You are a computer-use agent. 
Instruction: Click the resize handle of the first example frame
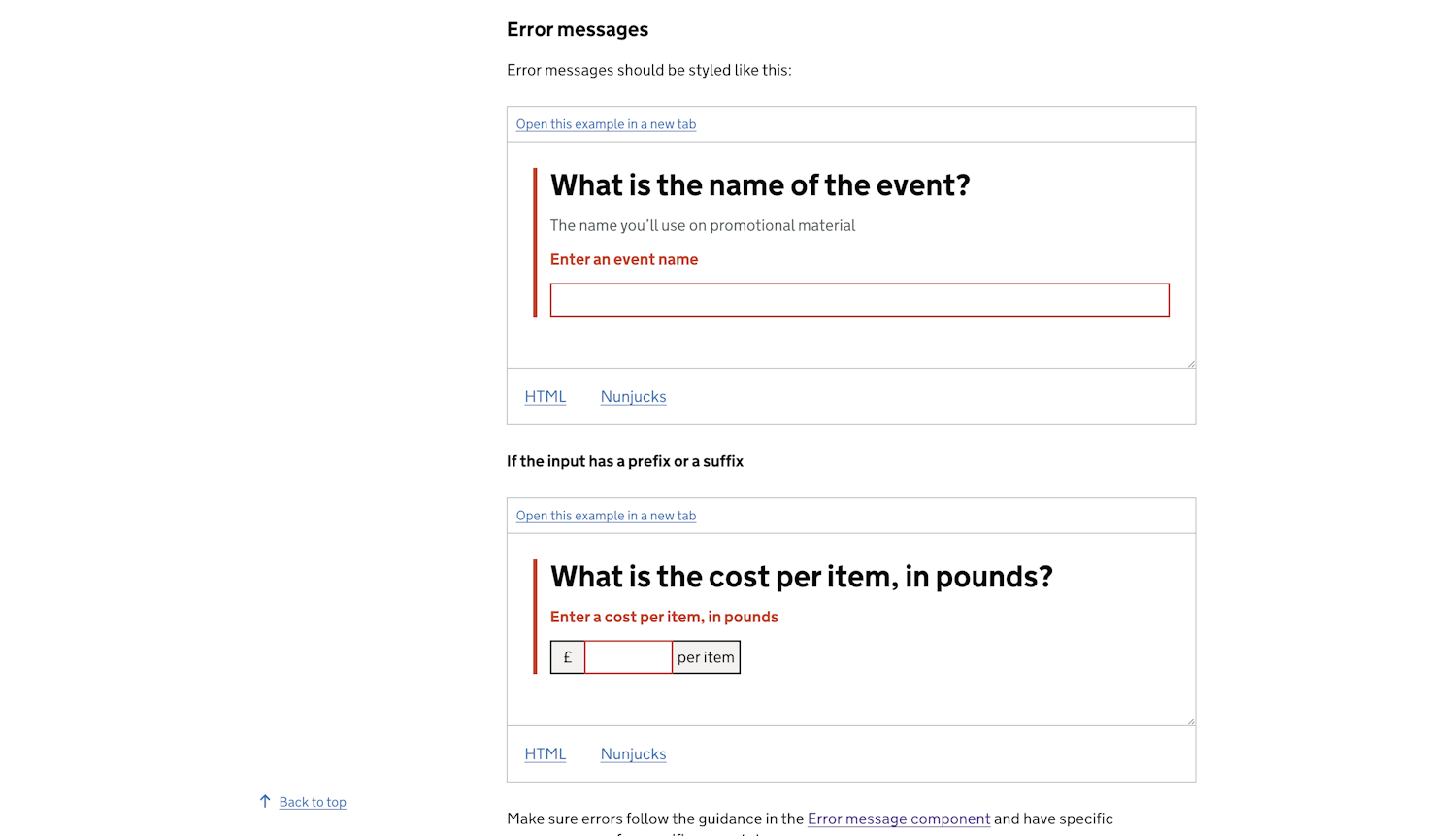[1191, 362]
